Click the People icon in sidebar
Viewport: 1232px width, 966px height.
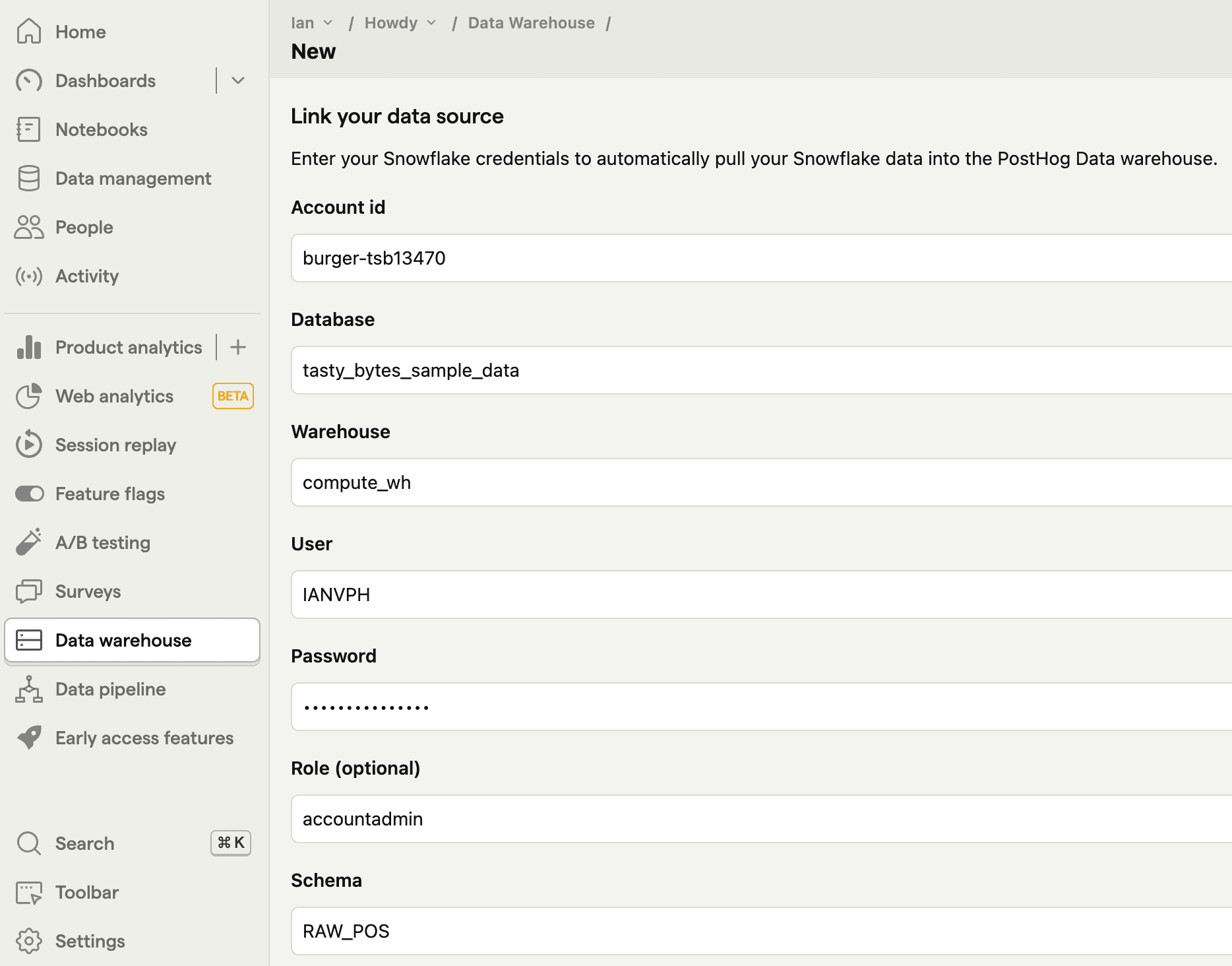click(28, 227)
